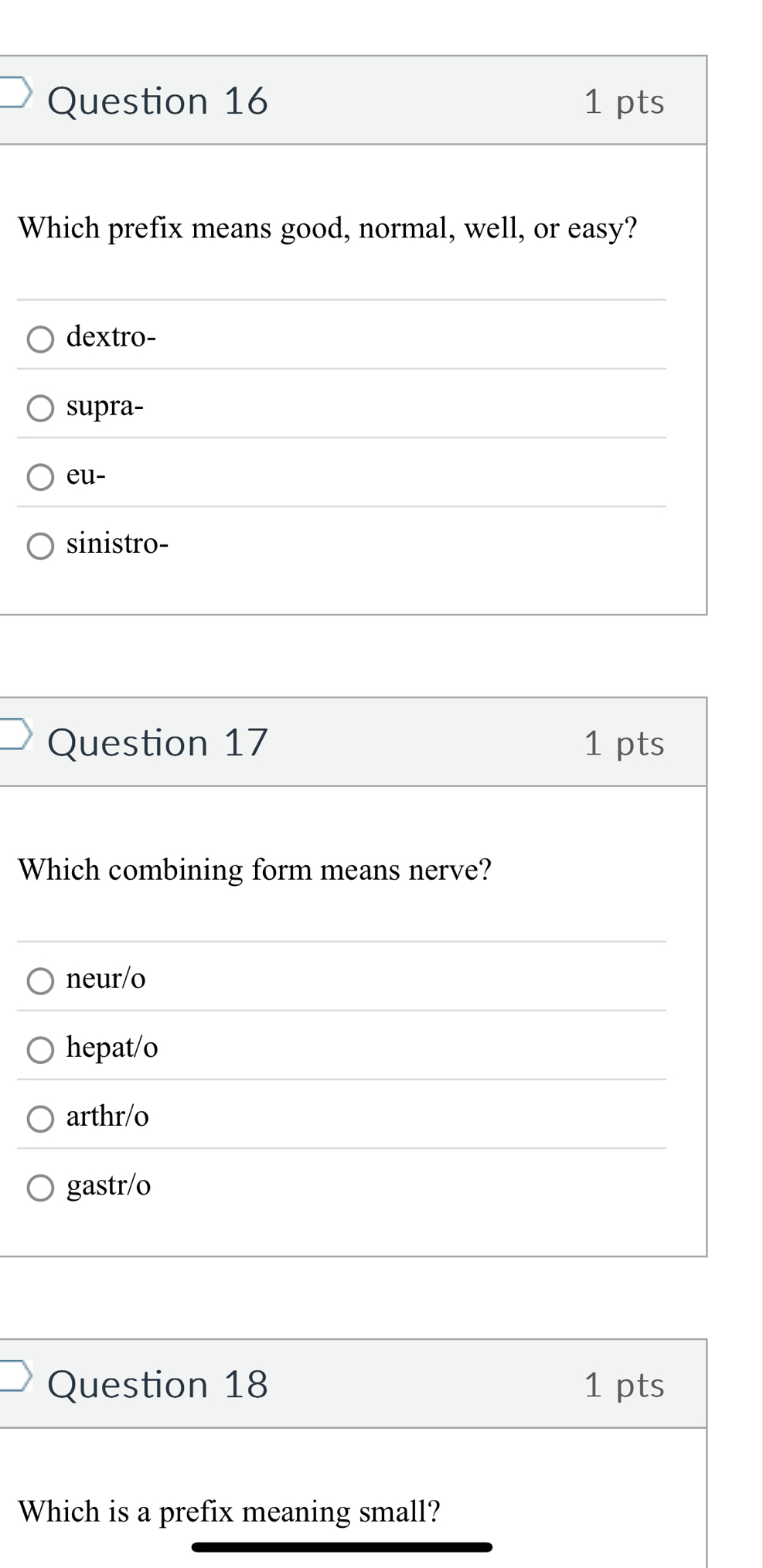Tap the prompt about good, normal, well, or easy
763x1568 pixels.
[x=328, y=229]
